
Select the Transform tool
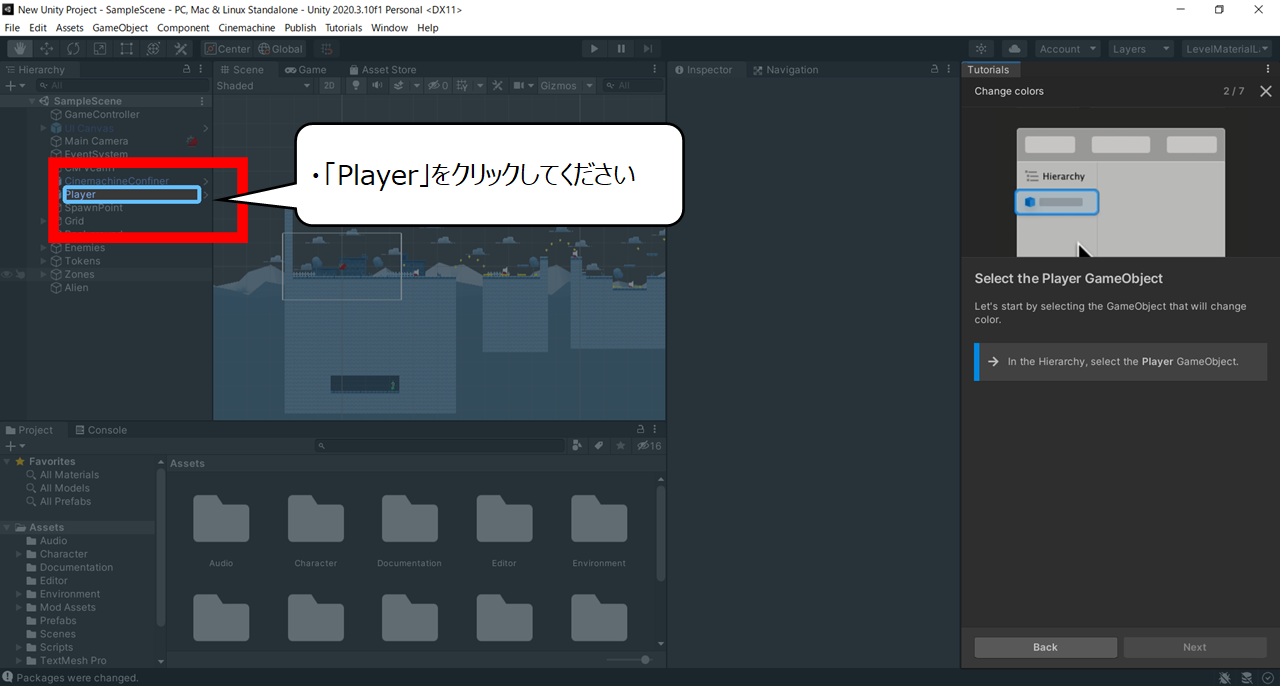click(154, 48)
